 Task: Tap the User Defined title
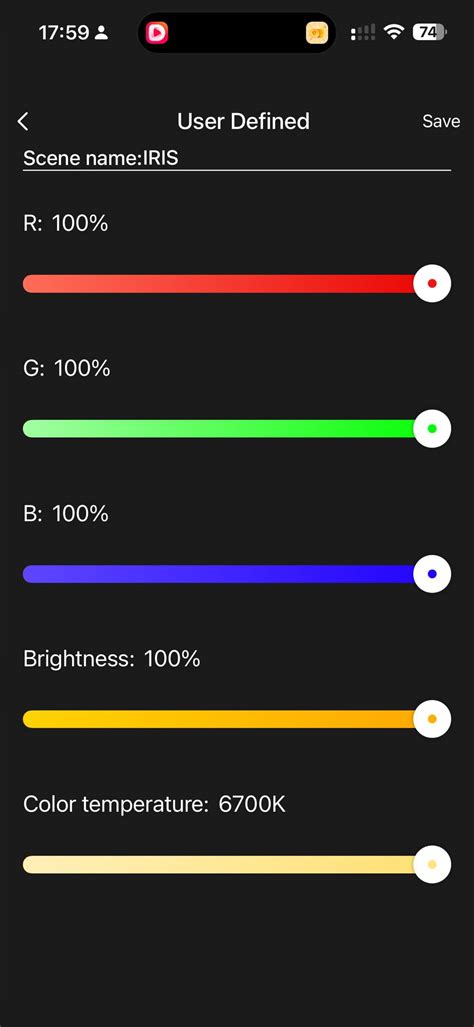tap(243, 121)
